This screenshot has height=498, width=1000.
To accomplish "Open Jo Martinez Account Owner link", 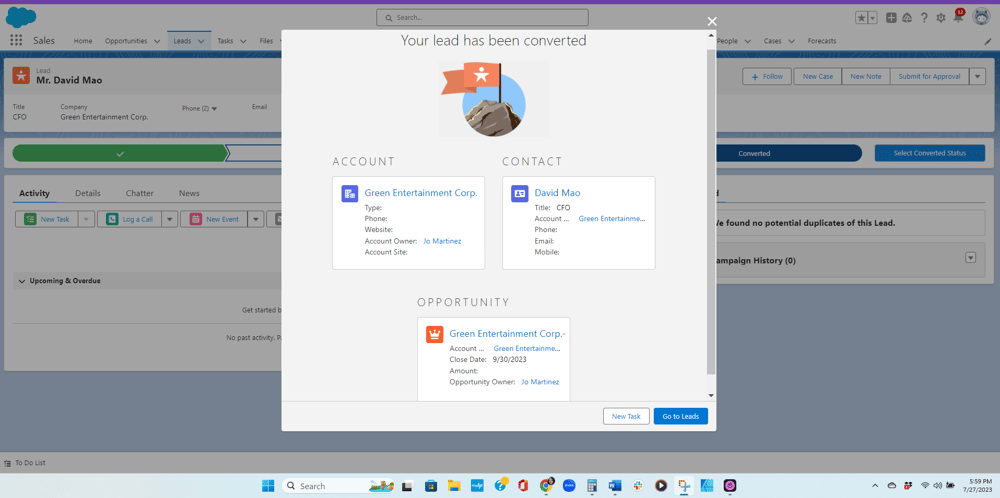I will 442,241.
